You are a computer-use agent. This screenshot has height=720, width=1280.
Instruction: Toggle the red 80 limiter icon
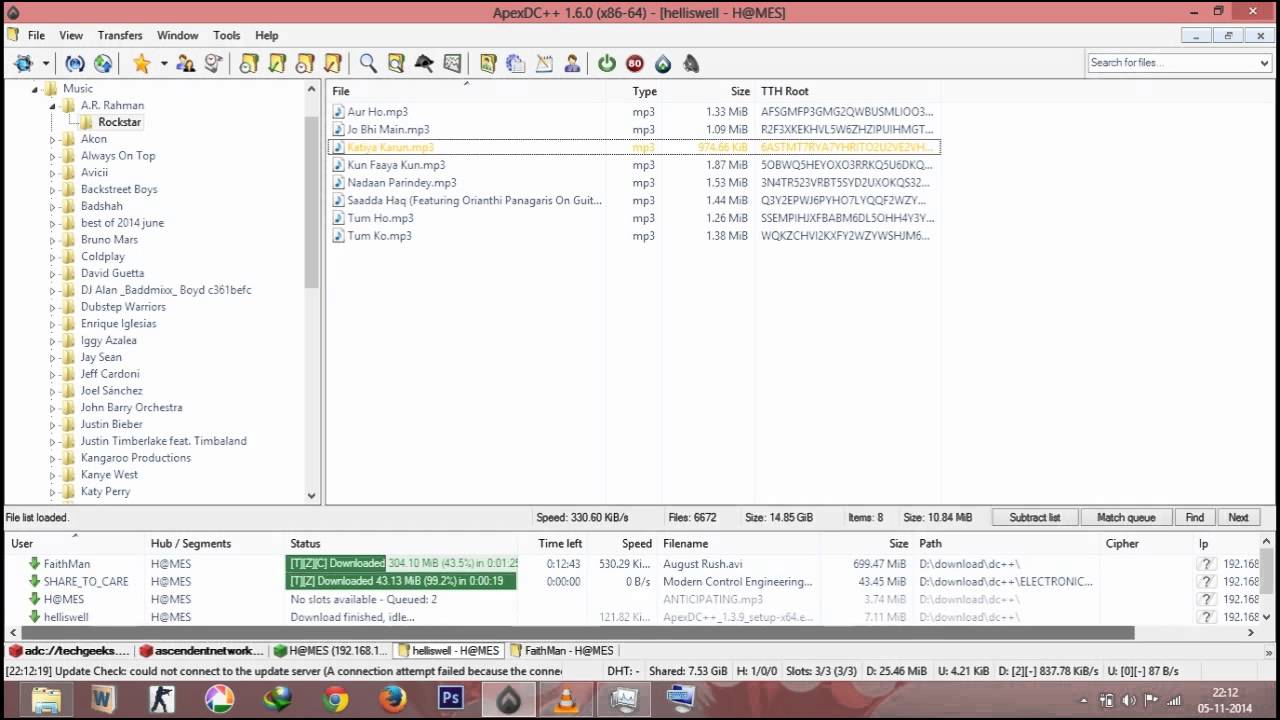(x=635, y=63)
